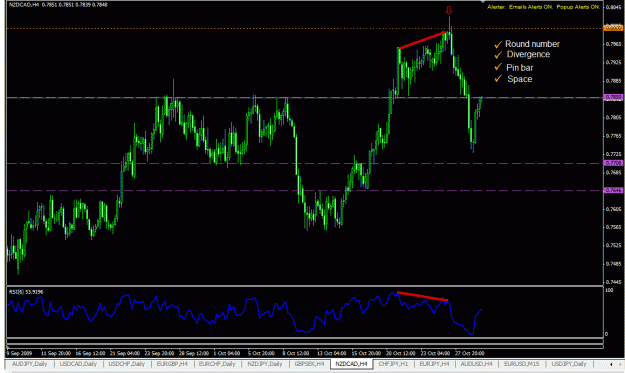
Task: Click the checkmark beside Pin bar
Action: (x=498, y=67)
